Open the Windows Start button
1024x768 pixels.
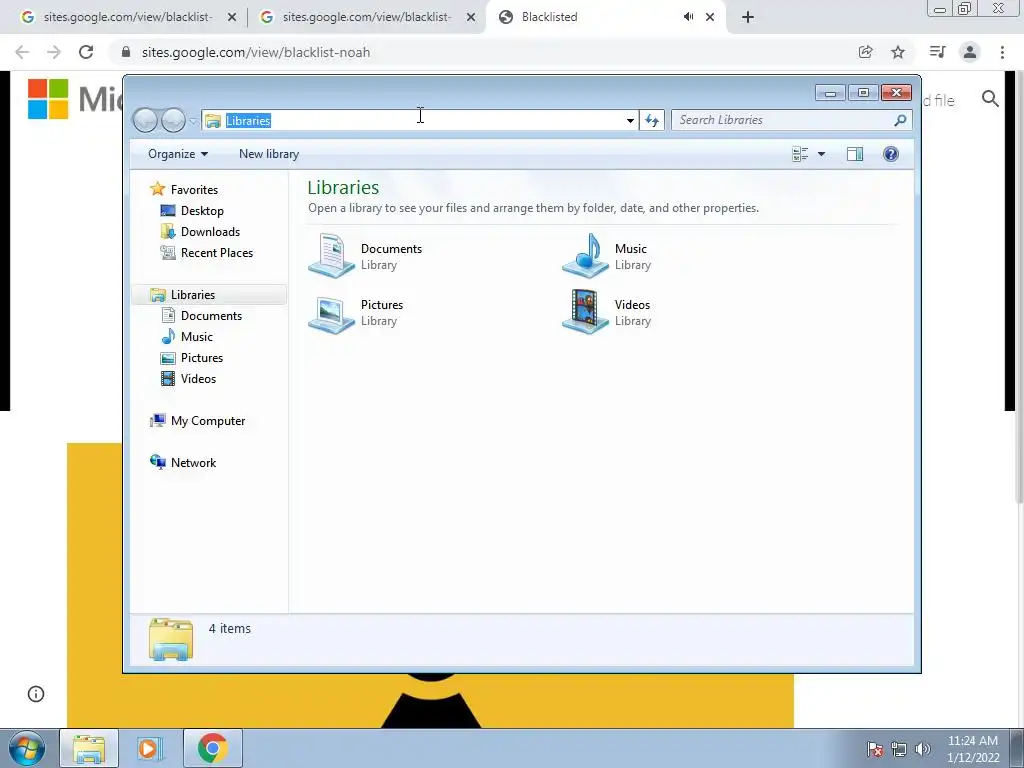27,748
